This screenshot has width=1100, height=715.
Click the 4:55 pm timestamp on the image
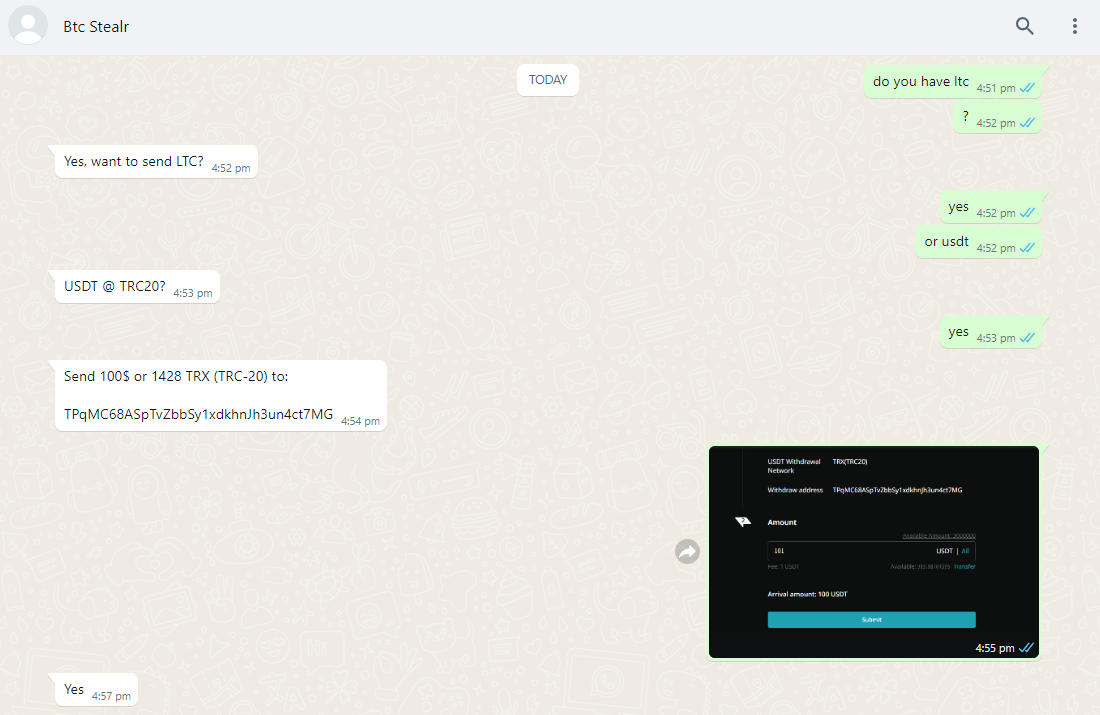[x=995, y=648]
